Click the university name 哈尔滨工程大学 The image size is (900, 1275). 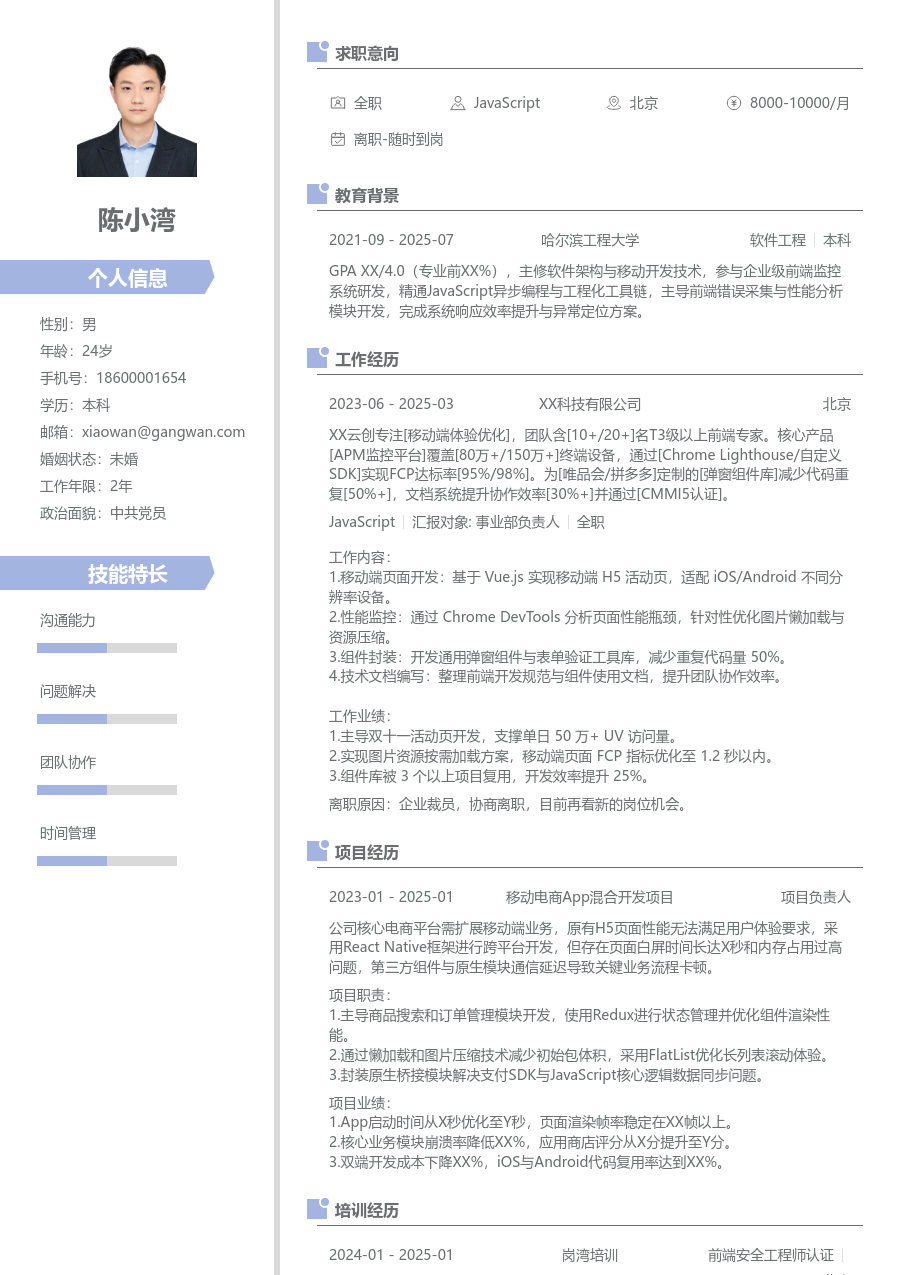coord(589,239)
